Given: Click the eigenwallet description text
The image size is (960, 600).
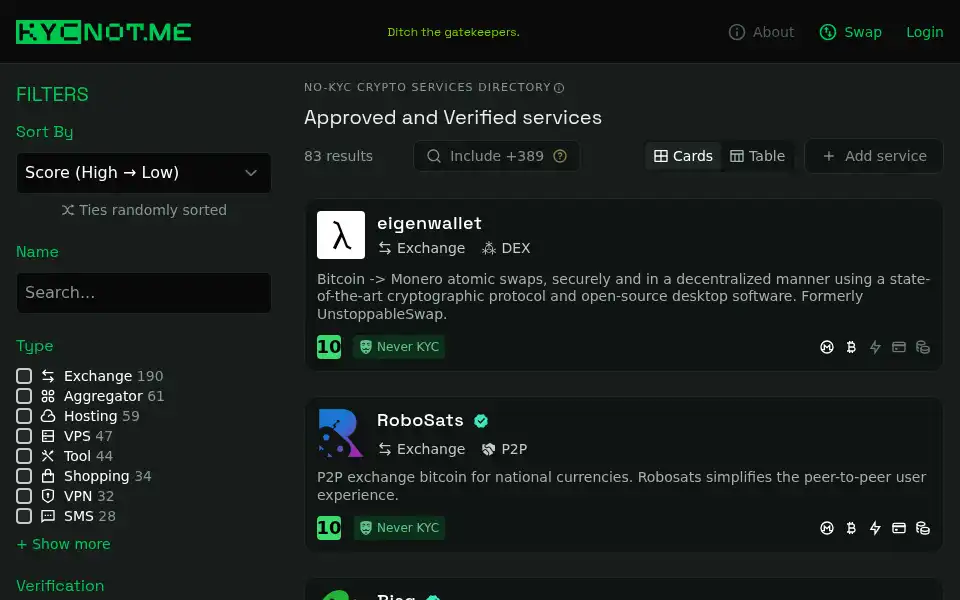Looking at the screenshot, I should (623, 296).
